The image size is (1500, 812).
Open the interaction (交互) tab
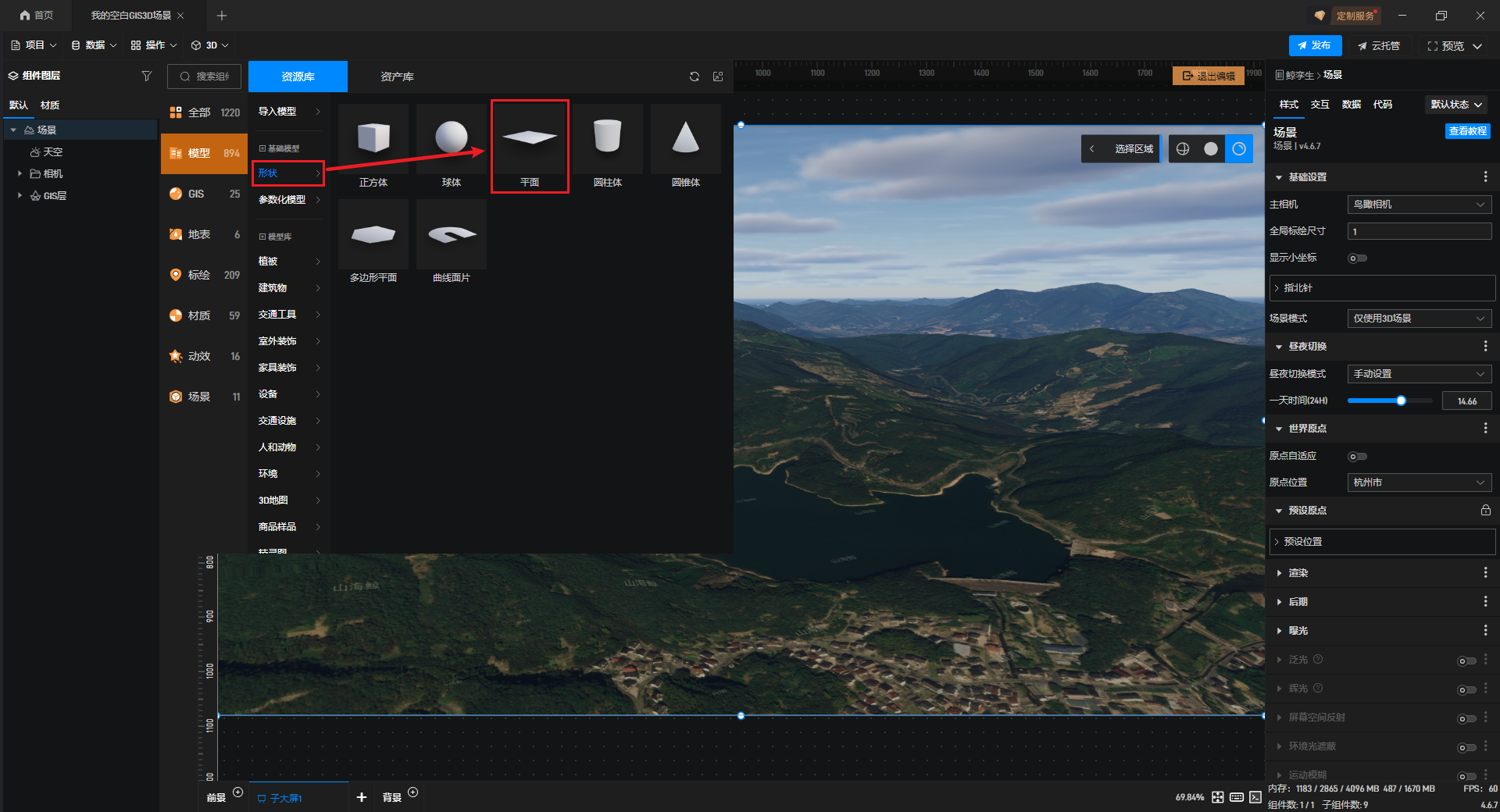point(1320,105)
